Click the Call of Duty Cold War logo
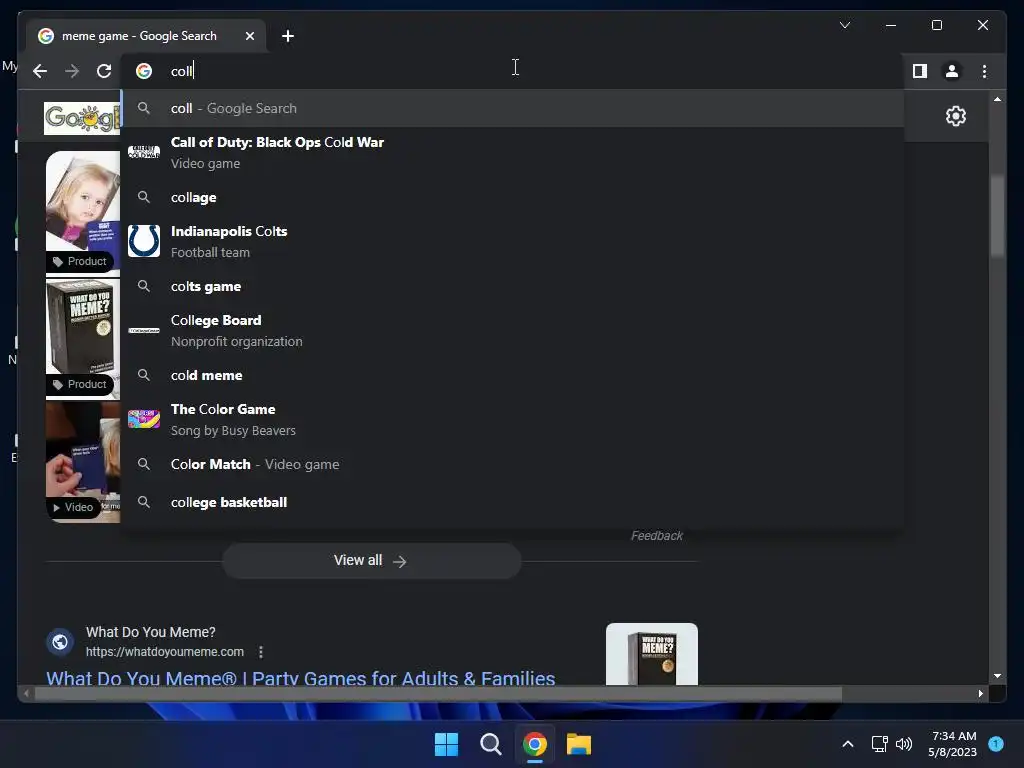This screenshot has width=1024, height=768. pos(144,152)
